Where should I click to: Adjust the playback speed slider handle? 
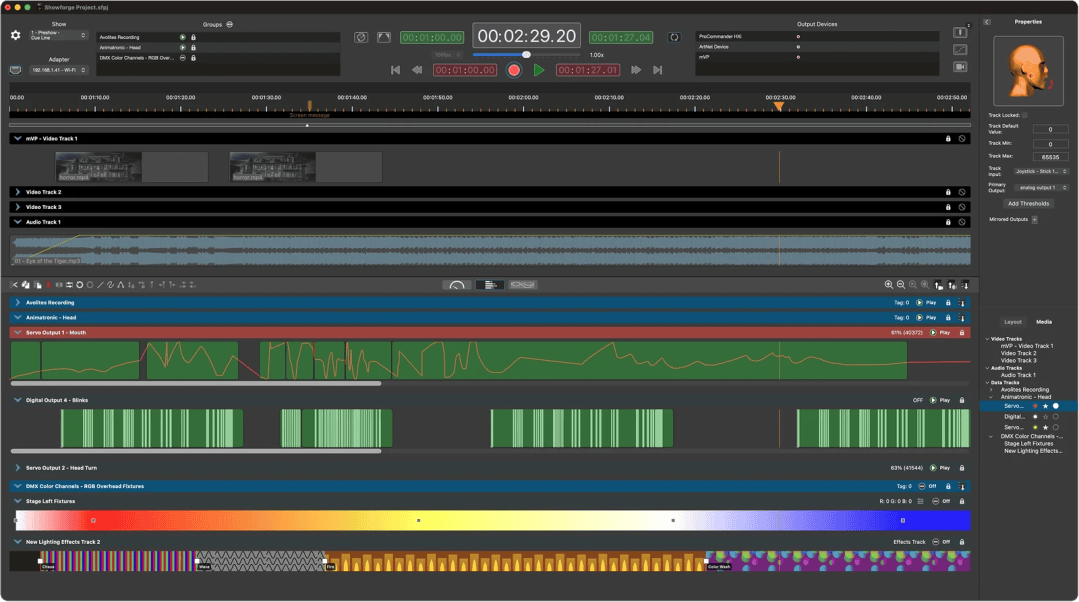(x=526, y=54)
